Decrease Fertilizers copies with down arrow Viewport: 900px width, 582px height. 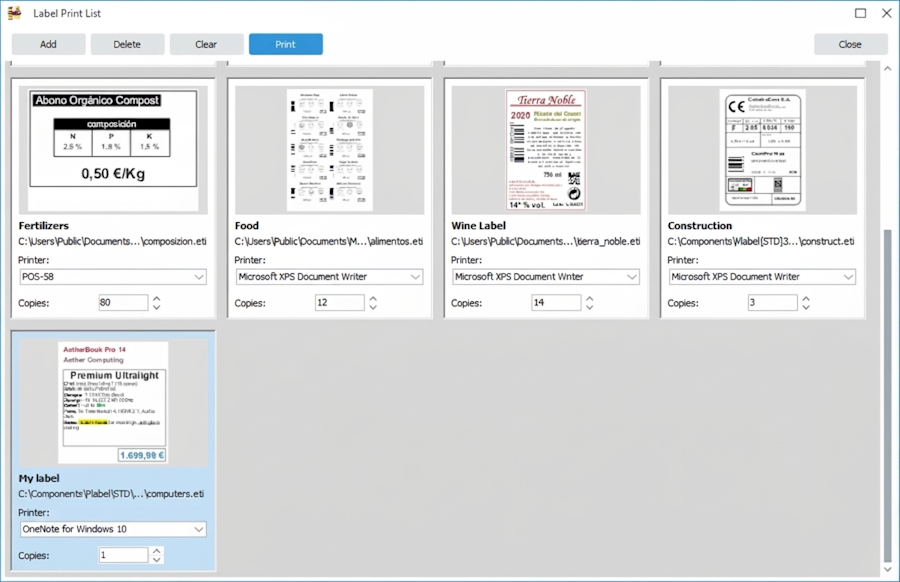pos(157,307)
